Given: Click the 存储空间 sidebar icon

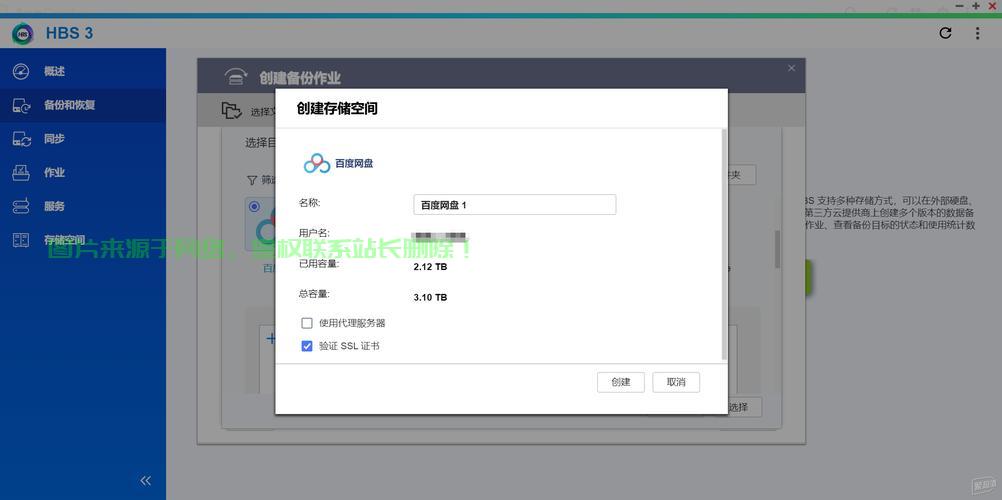Looking at the screenshot, I should click(21, 240).
